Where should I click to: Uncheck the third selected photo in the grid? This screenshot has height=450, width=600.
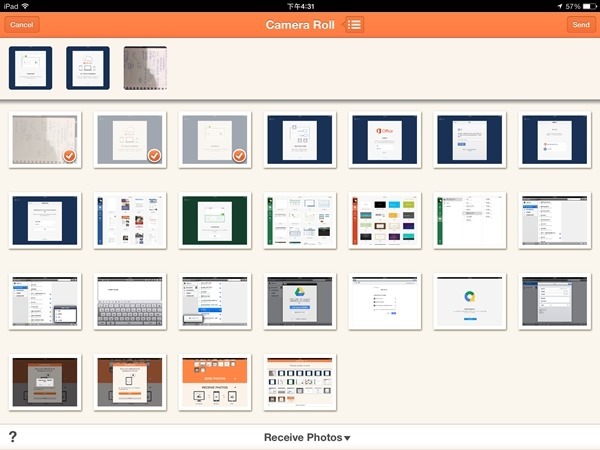tap(213, 139)
